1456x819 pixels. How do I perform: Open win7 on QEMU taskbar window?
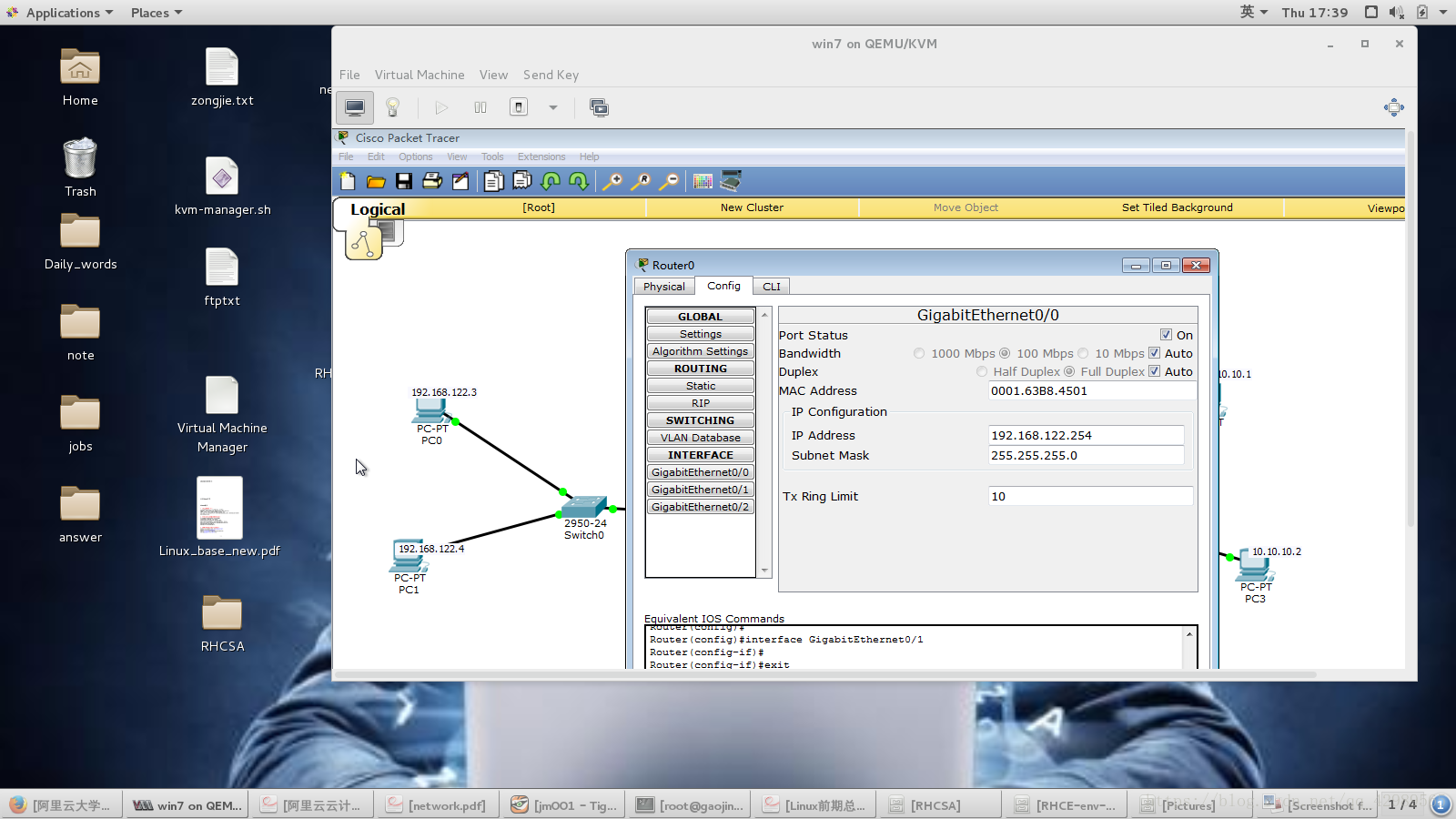click(x=187, y=805)
